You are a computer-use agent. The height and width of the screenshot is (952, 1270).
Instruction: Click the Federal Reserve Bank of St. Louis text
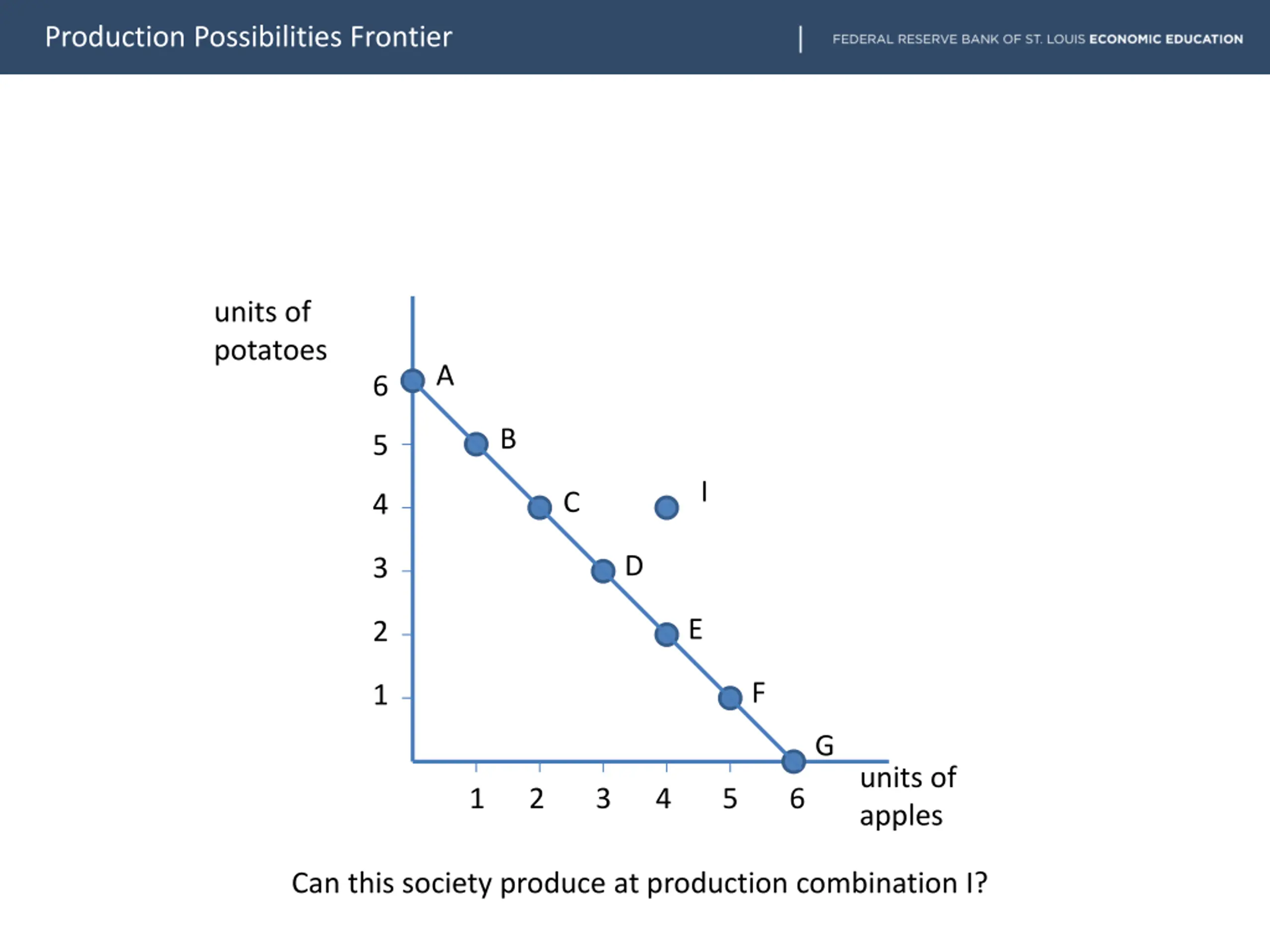coord(959,39)
